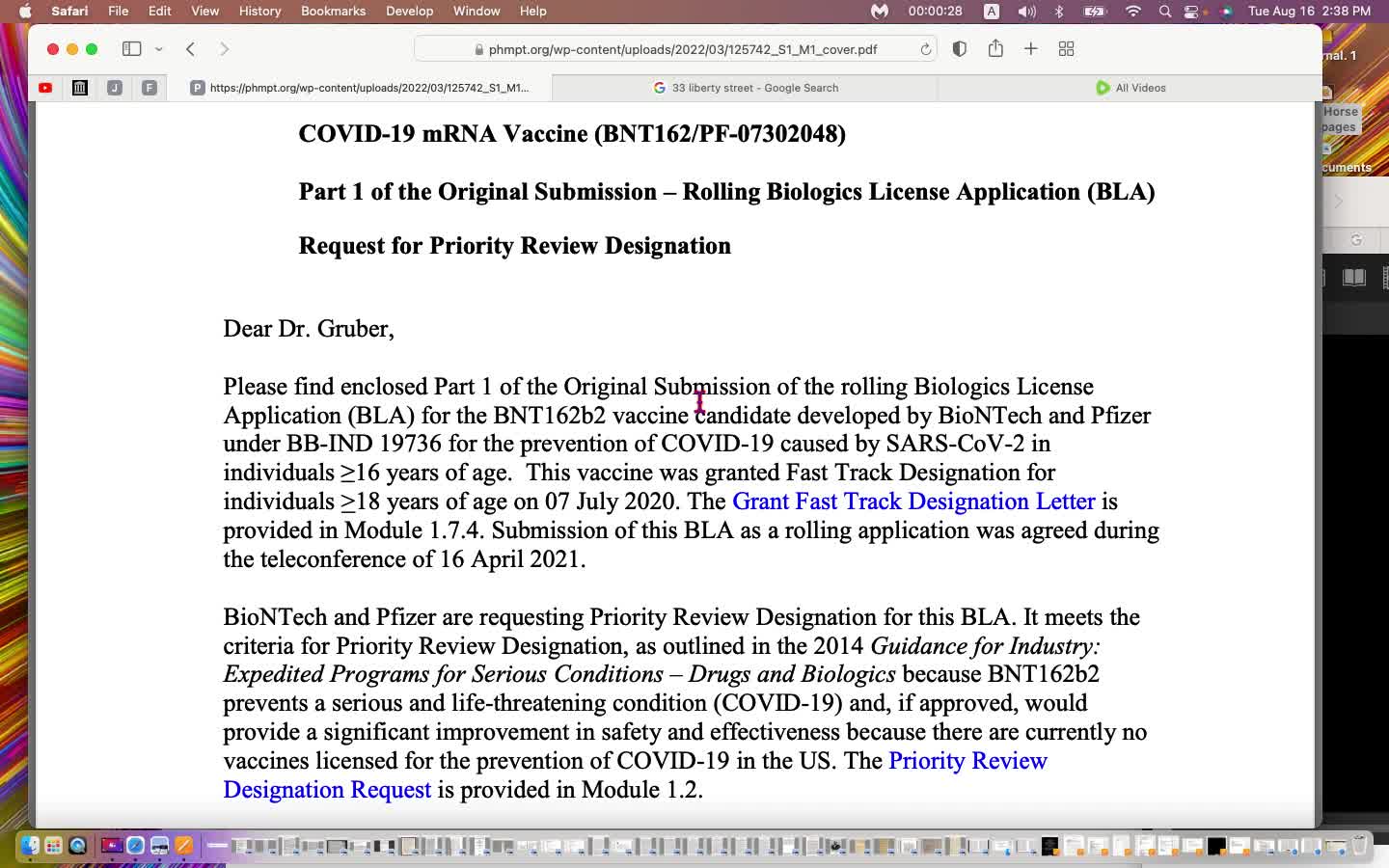Image resolution: width=1389 pixels, height=868 pixels.
Task: Click the Horse pages desktop item
Action: [1341, 119]
